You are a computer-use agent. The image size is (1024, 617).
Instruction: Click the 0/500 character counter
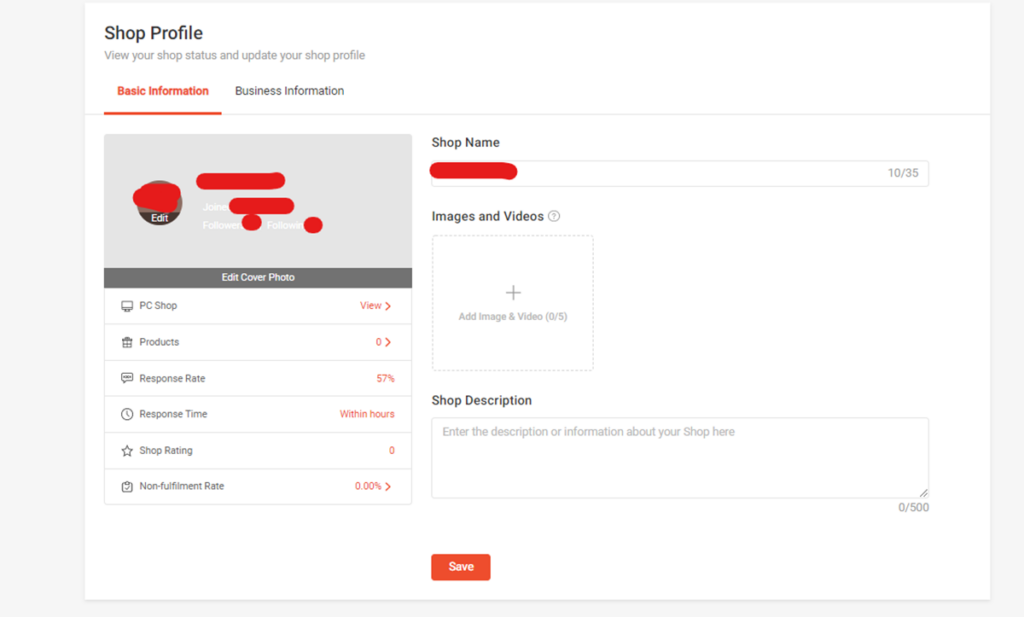(911, 507)
